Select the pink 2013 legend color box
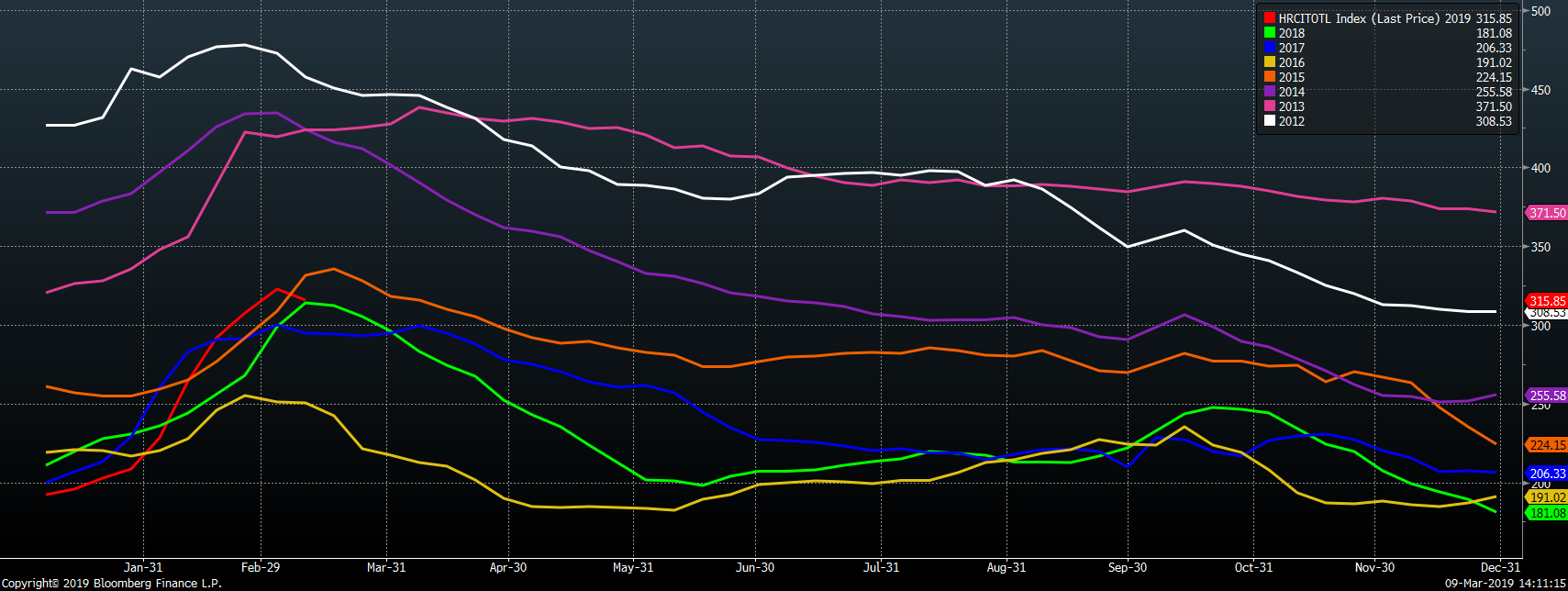The width and height of the screenshot is (1568, 591). click(1269, 106)
